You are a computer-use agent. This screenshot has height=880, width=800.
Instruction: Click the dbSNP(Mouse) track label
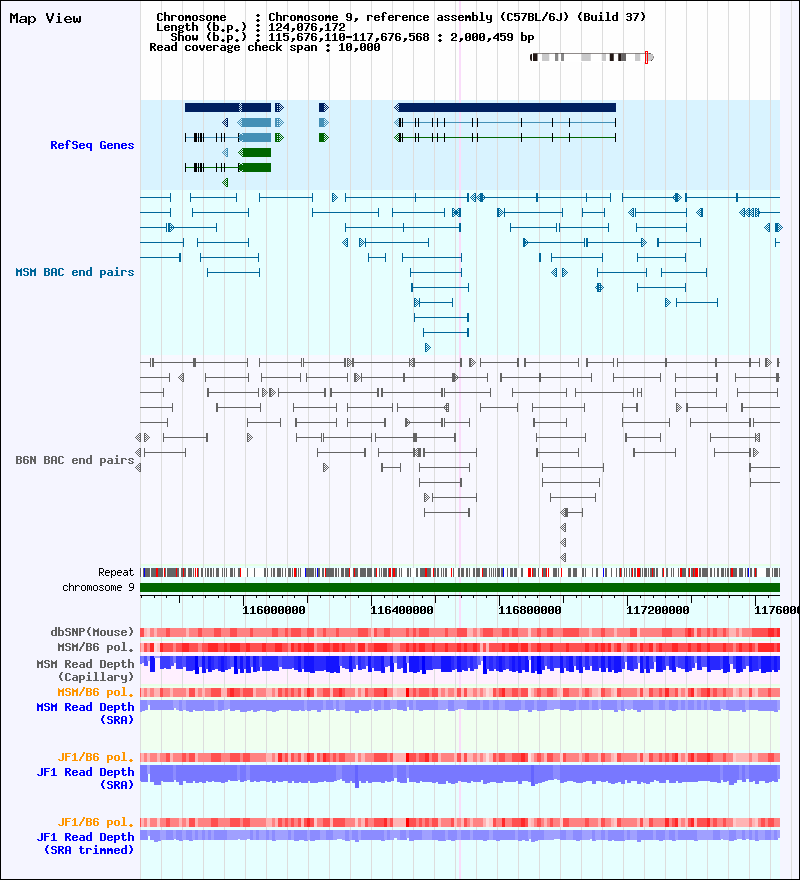point(92,632)
